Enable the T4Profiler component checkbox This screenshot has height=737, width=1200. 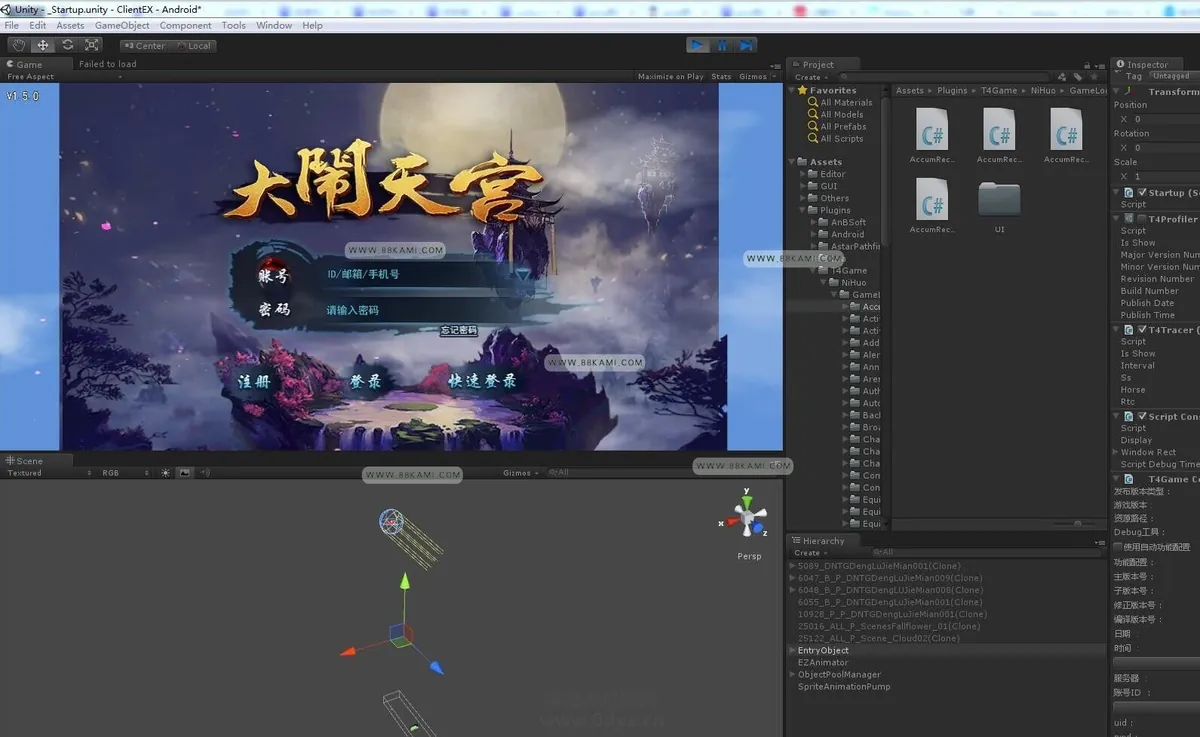pos(1142,218)
